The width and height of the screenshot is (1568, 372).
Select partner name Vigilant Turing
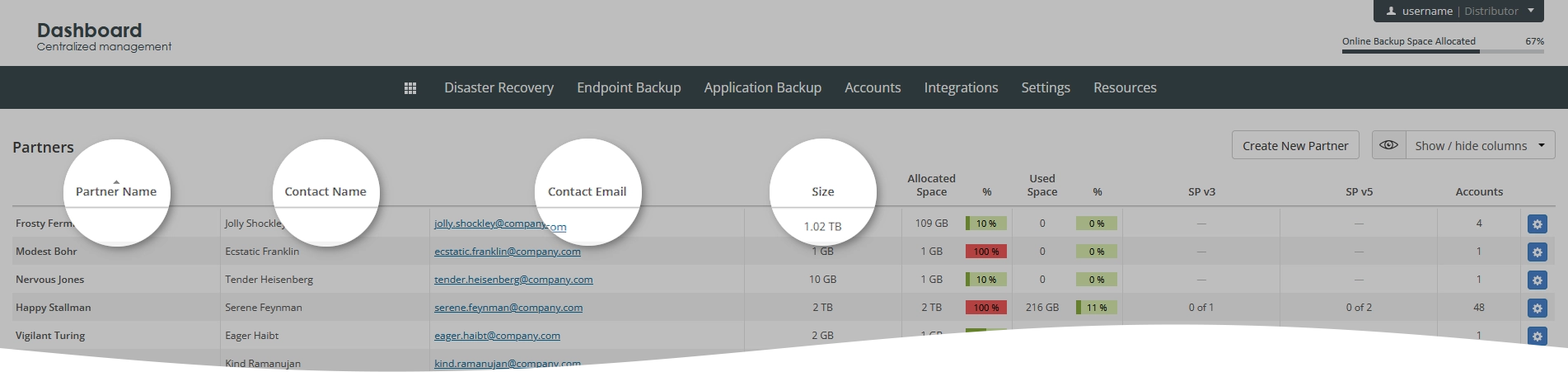pos(50,336)
